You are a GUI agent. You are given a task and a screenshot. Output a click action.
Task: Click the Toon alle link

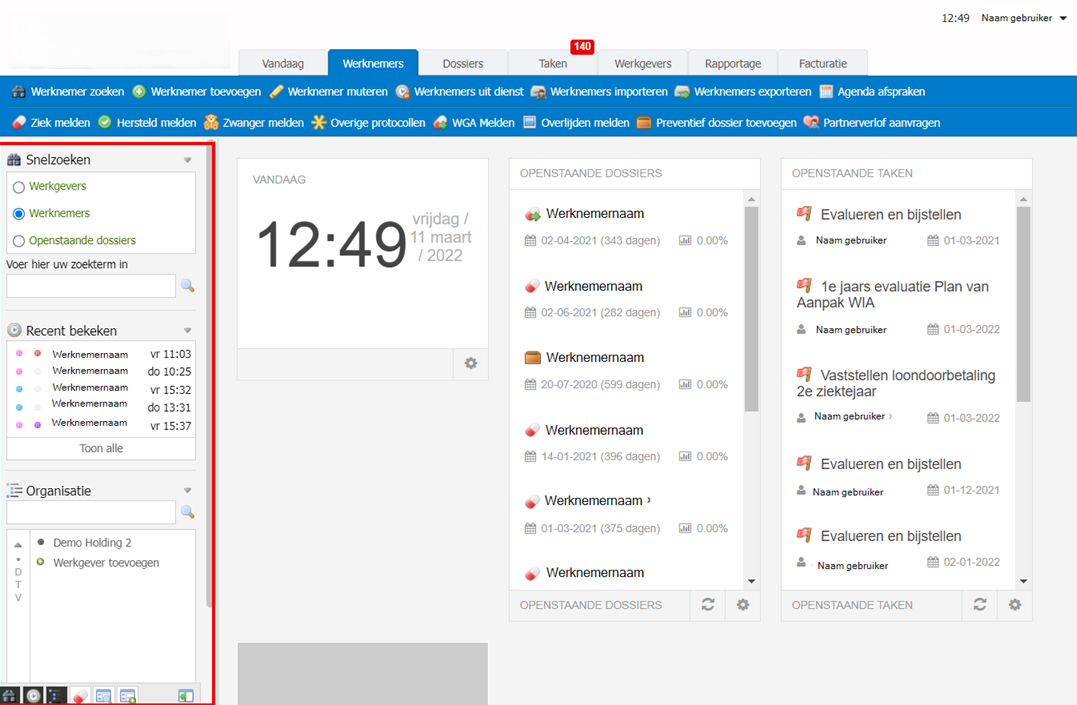101,449
